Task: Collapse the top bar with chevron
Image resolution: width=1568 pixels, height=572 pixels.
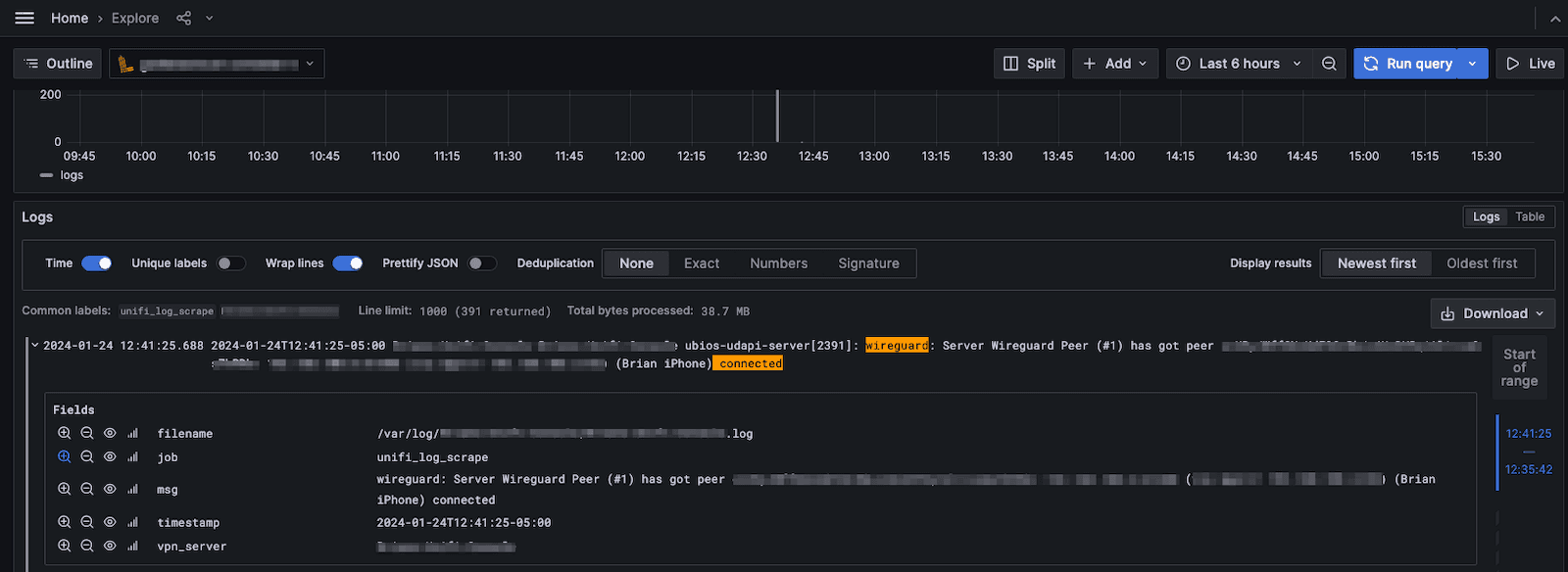Action: point(1554,18)
